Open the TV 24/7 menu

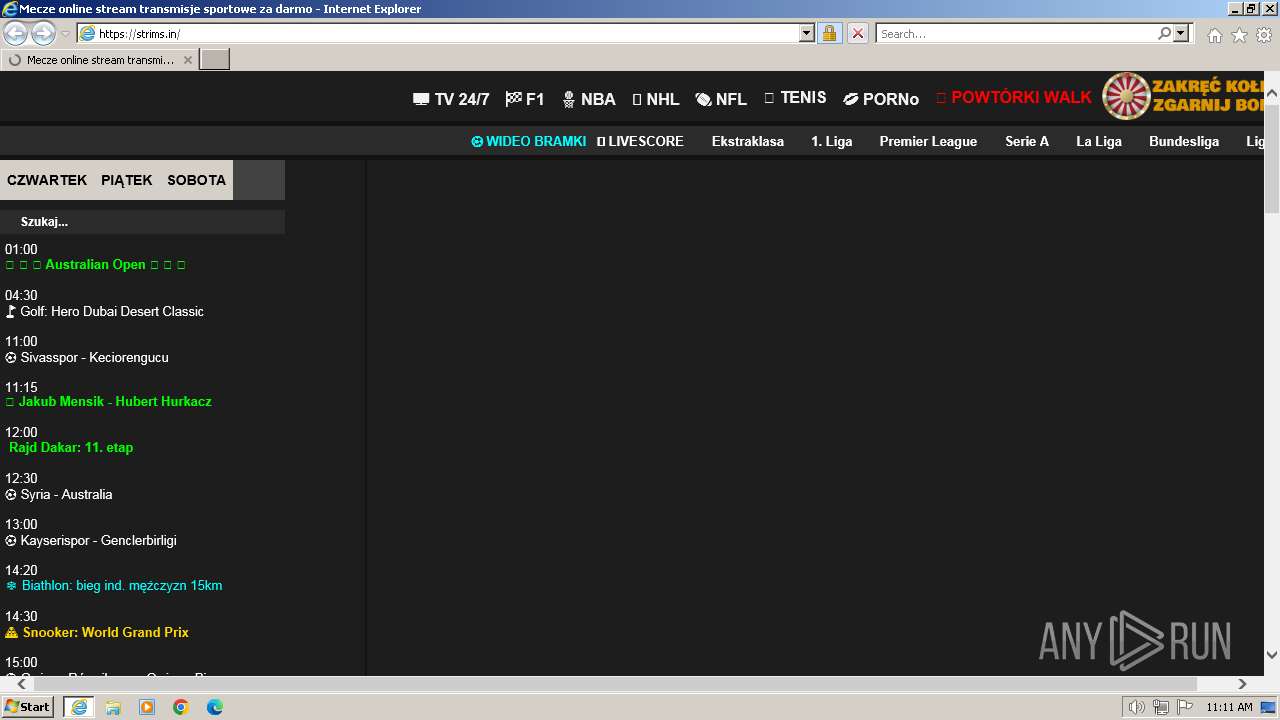[451, 99]
